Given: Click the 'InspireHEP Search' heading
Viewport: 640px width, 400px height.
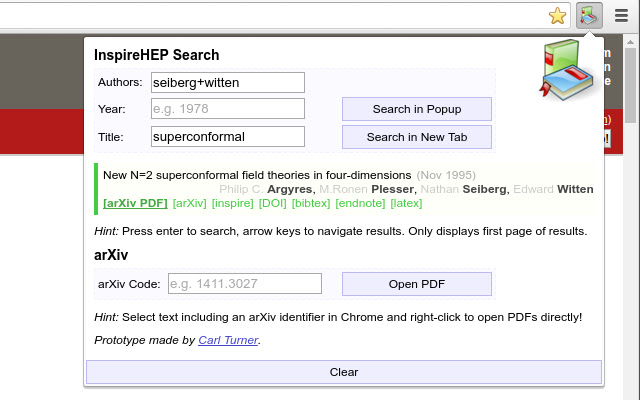Looking at the screenshot, I should pyautogui.click(x=157, y=55).
